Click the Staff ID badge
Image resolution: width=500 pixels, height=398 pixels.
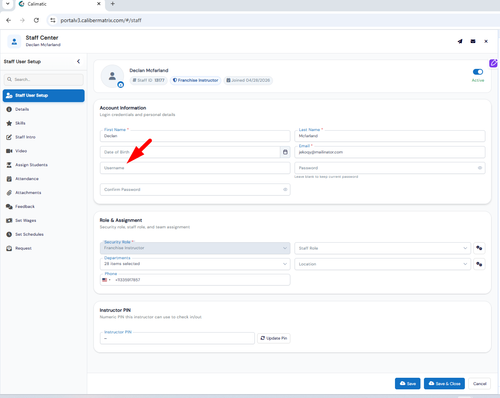tap(148, 80)
